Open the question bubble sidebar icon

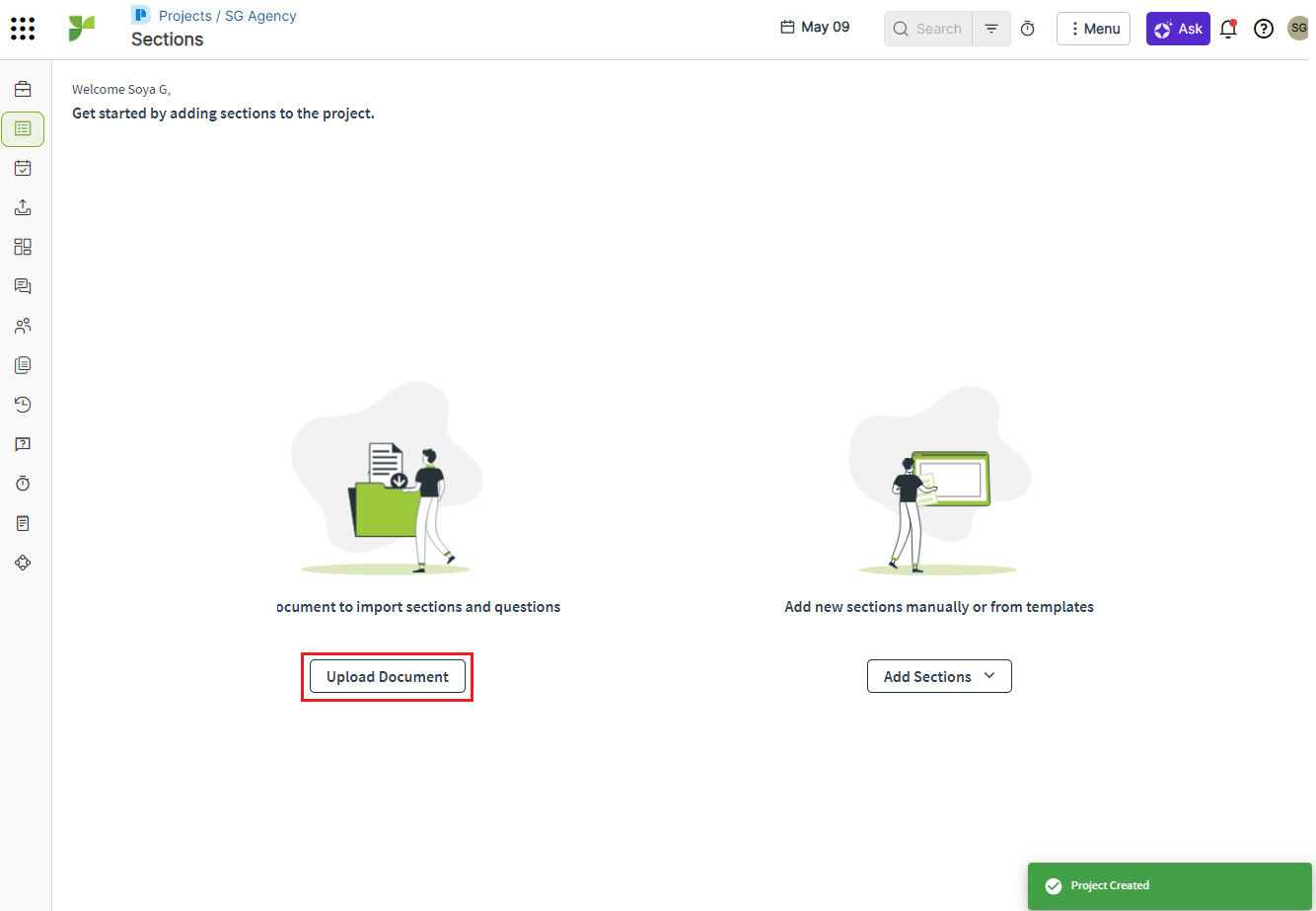23,444
